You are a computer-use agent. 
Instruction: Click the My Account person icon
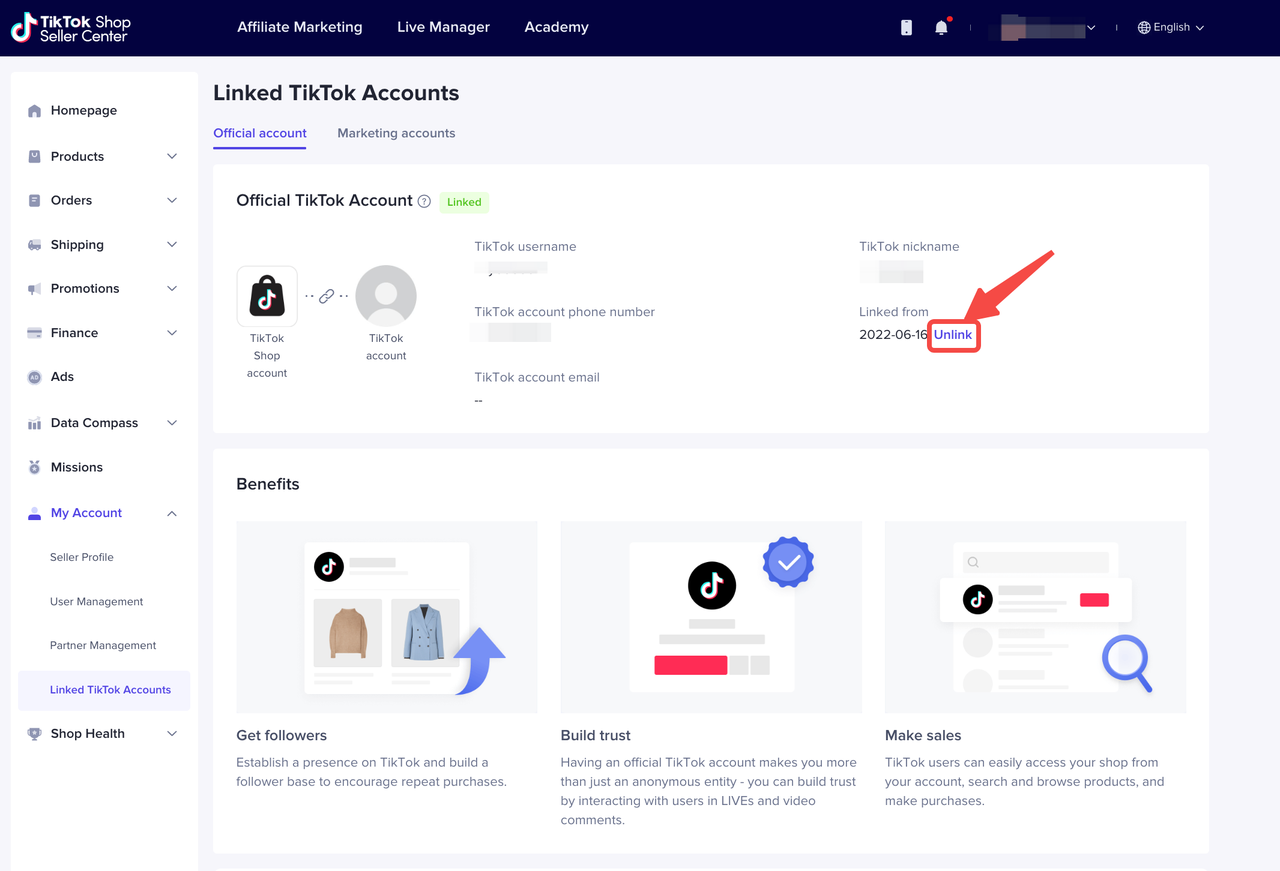point(35,513)
